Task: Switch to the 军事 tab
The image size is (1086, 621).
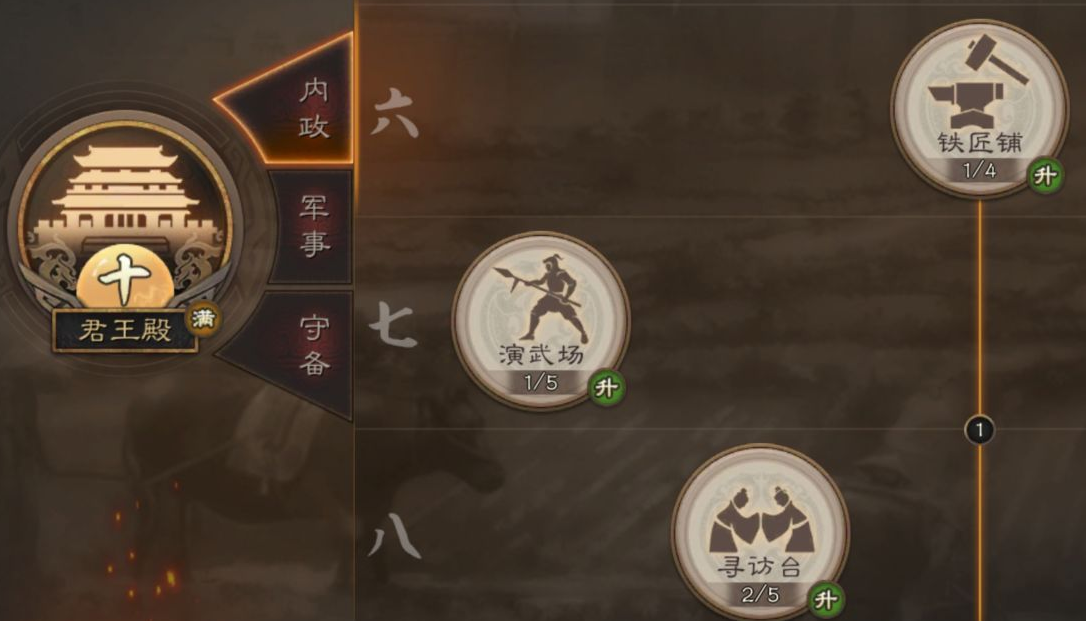Action: (x=313, y=226)
